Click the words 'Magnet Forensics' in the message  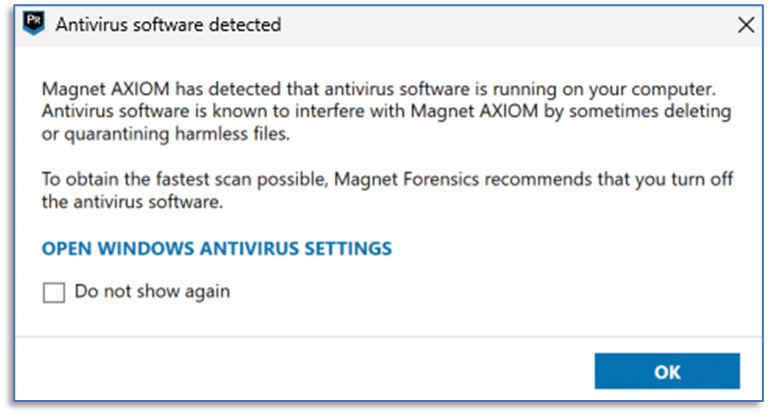407,179
